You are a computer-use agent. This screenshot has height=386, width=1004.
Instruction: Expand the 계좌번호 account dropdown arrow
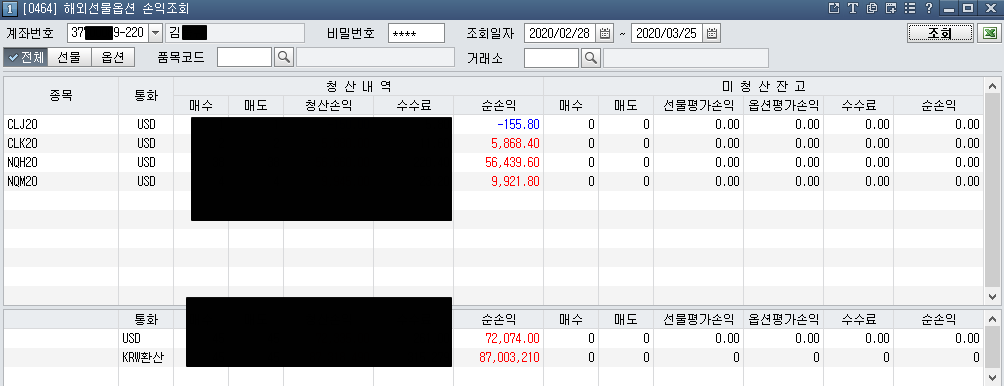point(156,33)
